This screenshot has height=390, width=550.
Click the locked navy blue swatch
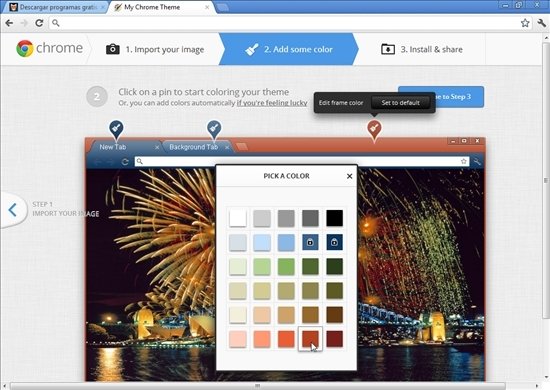(334, 242)
